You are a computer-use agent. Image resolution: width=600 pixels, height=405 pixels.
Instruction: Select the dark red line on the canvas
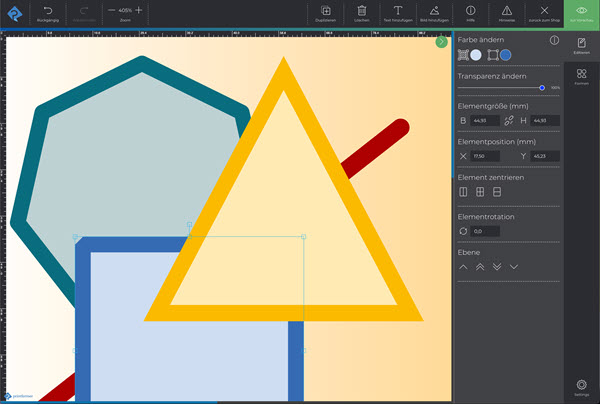click(377, 147)
